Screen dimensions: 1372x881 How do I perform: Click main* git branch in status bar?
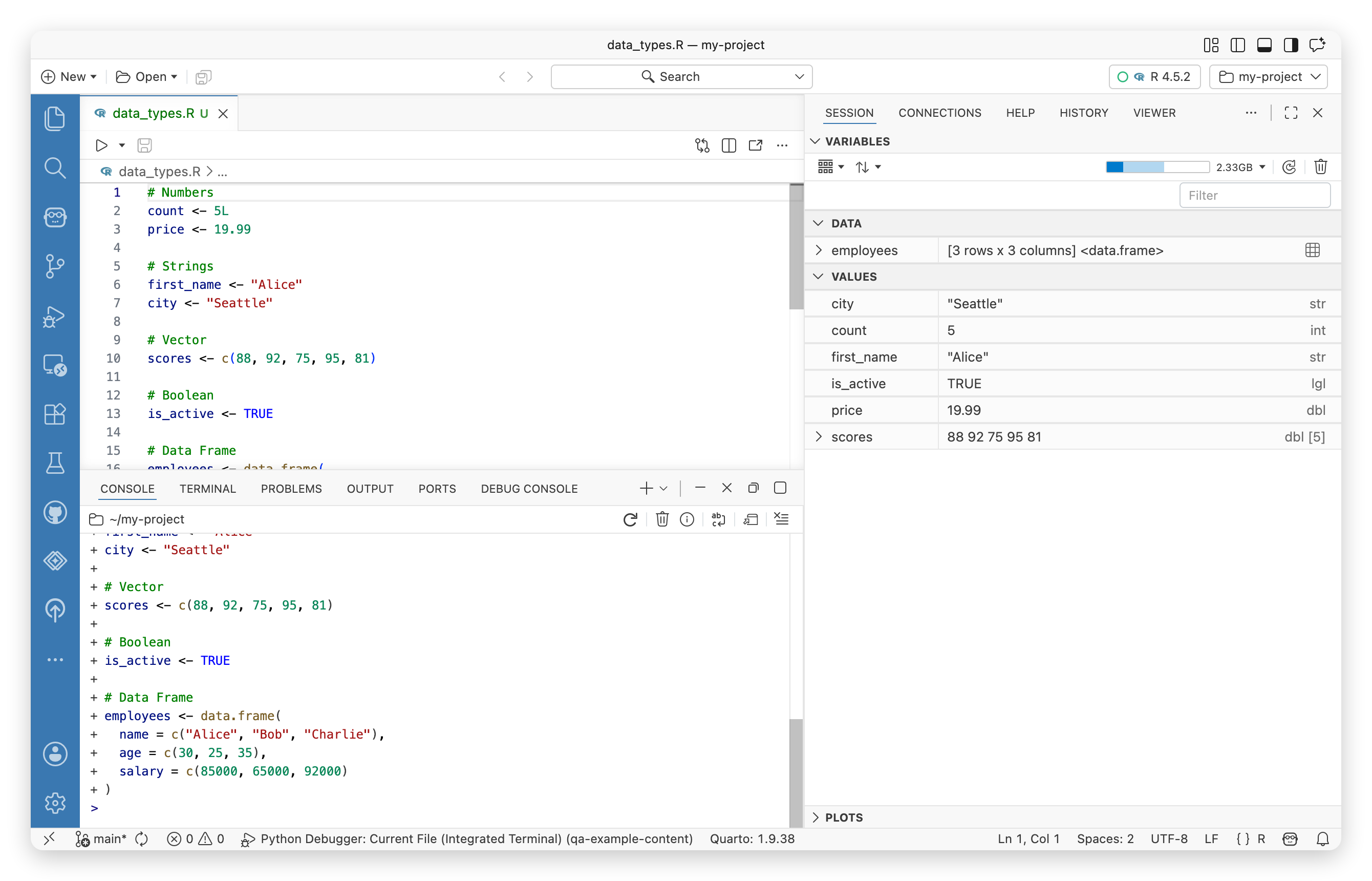101,838
